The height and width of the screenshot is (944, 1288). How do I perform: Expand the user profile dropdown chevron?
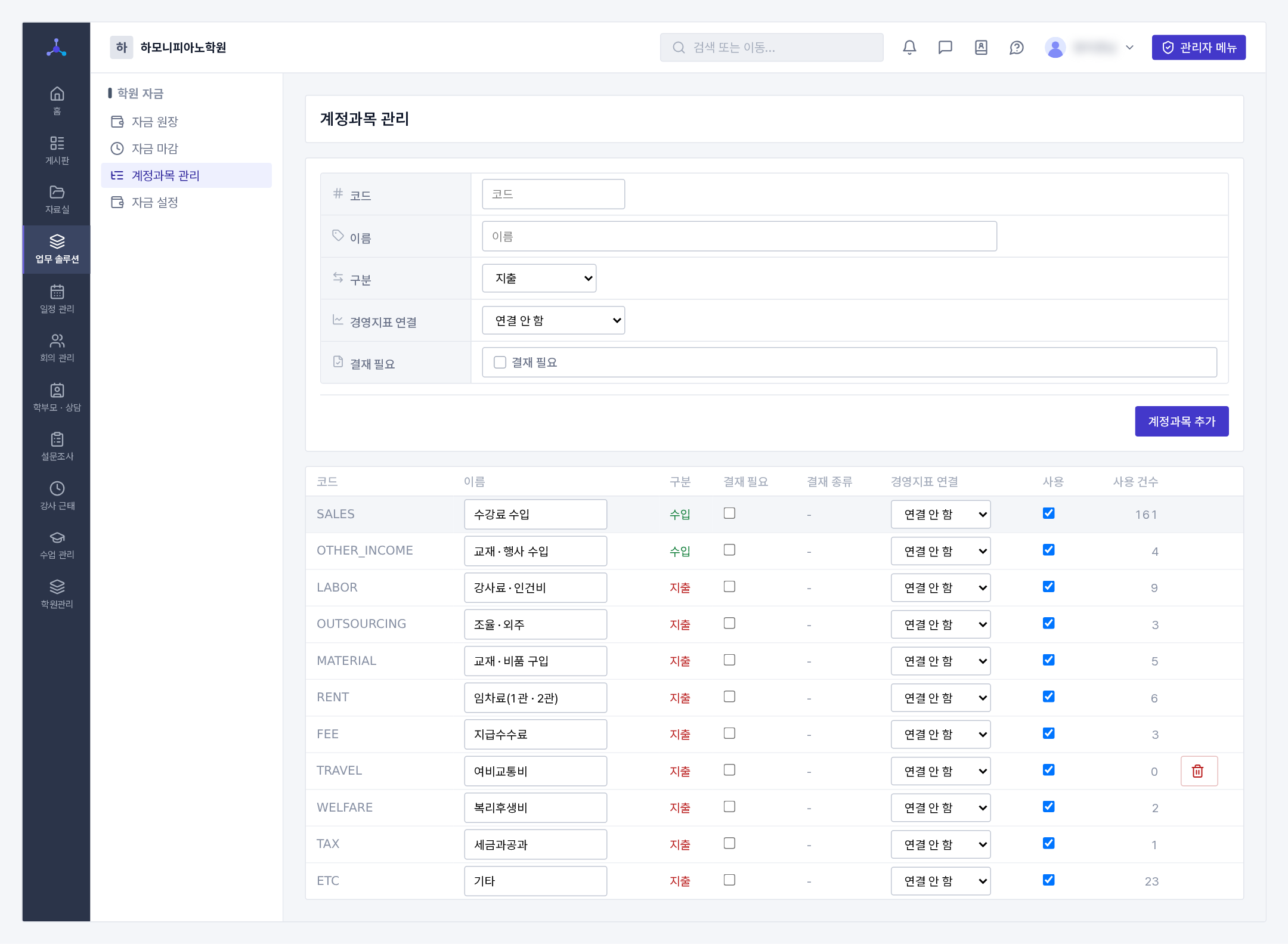pos(1129,48)
